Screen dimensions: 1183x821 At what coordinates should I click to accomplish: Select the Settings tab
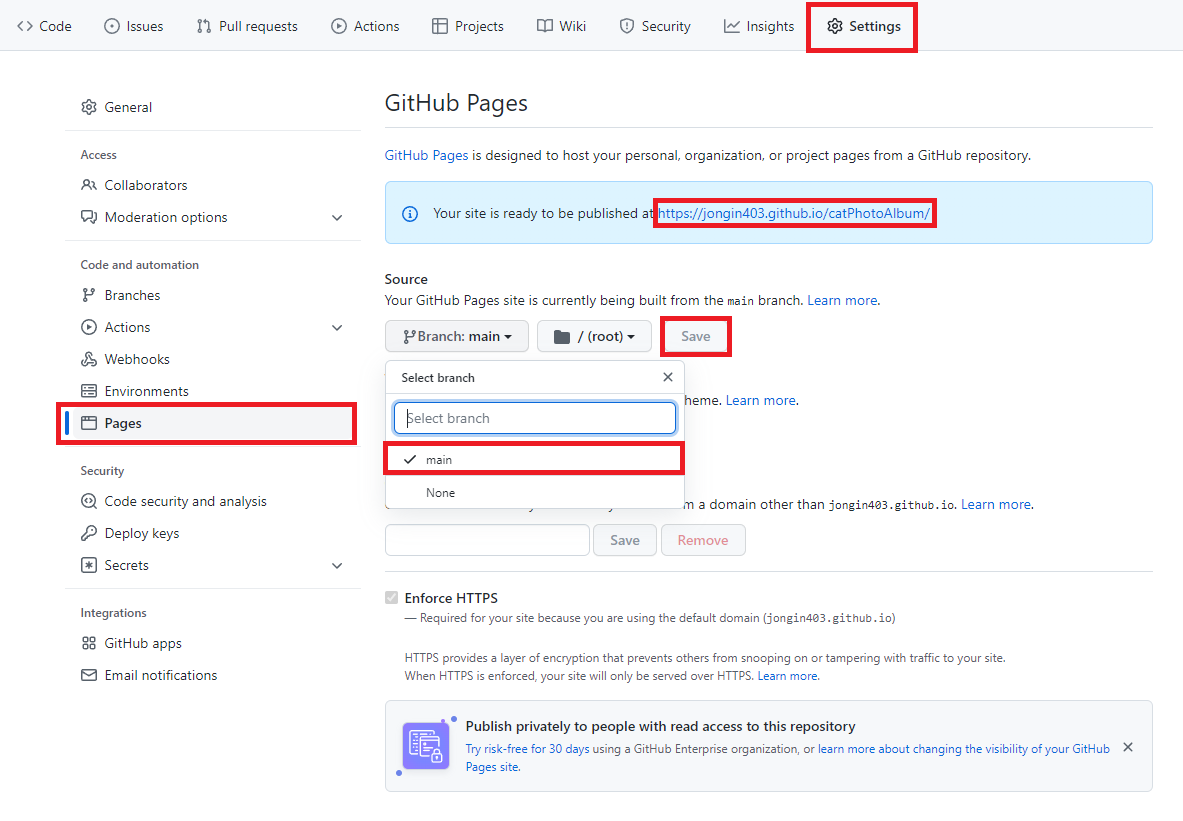pyautogui.click(x=864, y=26)
